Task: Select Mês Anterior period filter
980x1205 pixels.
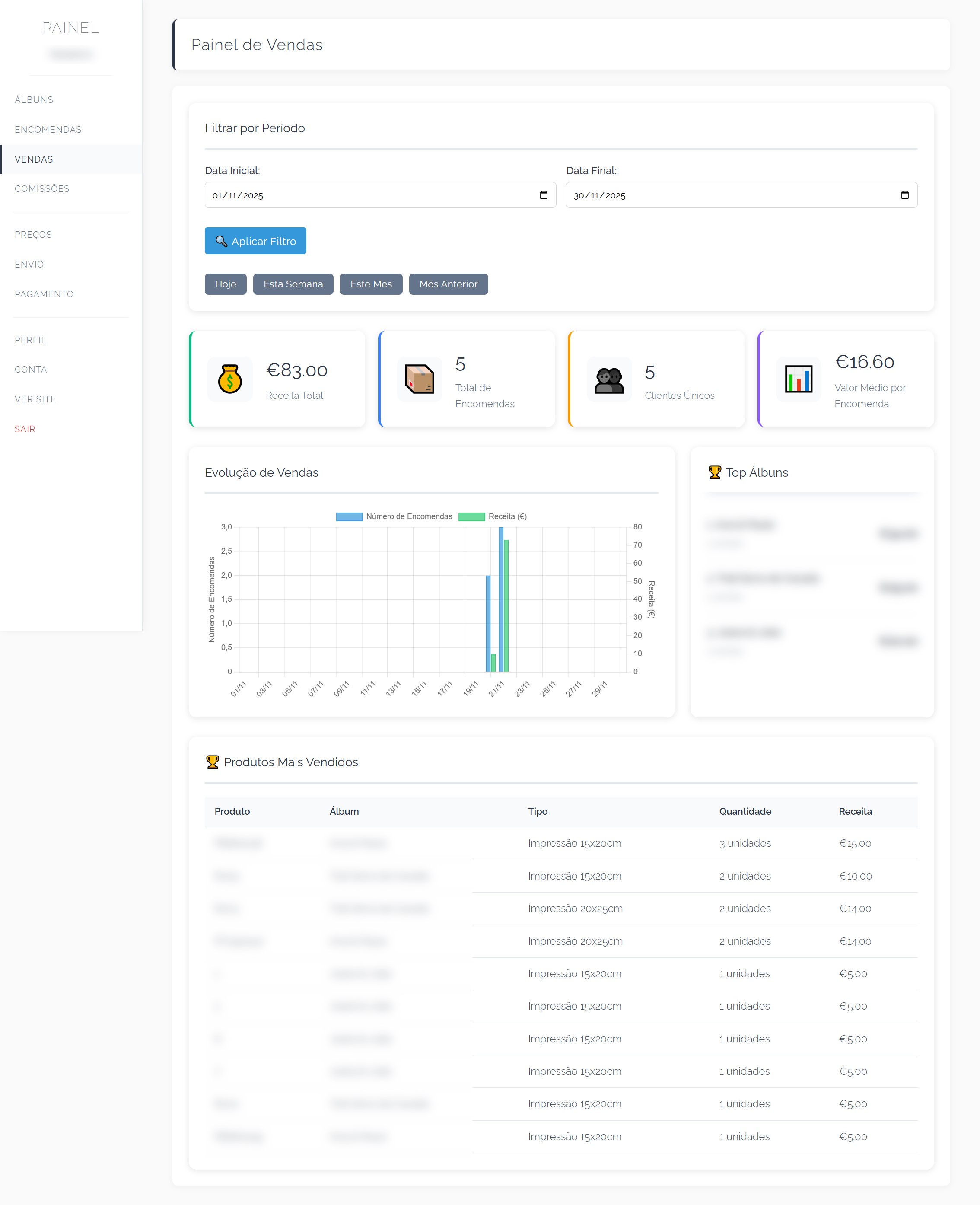Action: click(448, 284)
